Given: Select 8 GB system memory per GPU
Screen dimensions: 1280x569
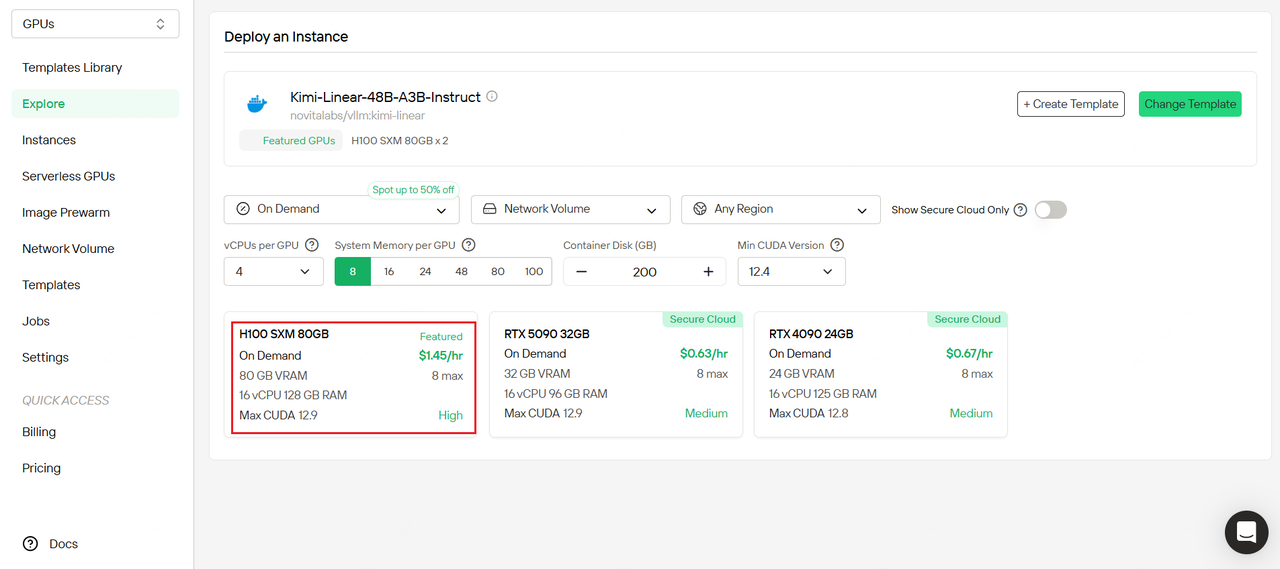Looking at the screenshot, I should (353, 272).
